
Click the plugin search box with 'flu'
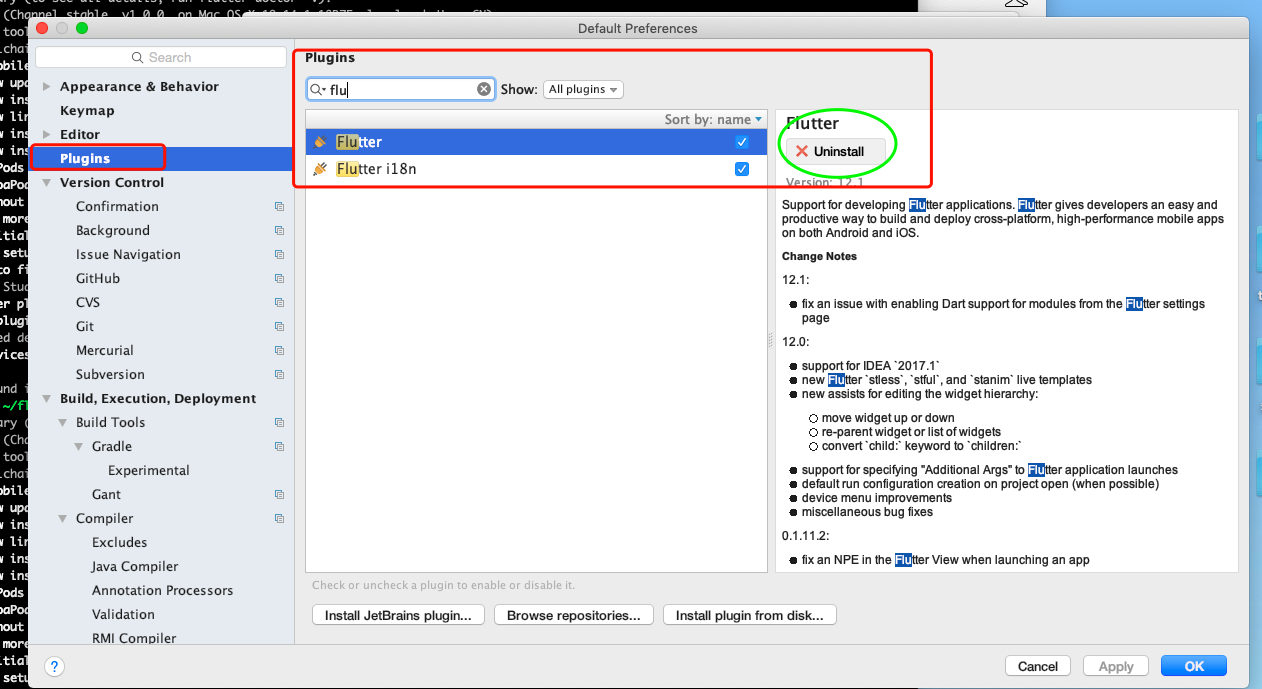point(402,89)
